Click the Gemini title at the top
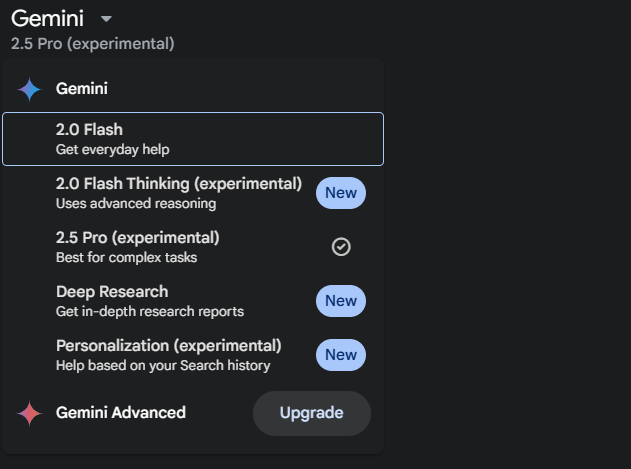Image resolution: width=631 pixels, height=469 pixels. pos(47,19)
